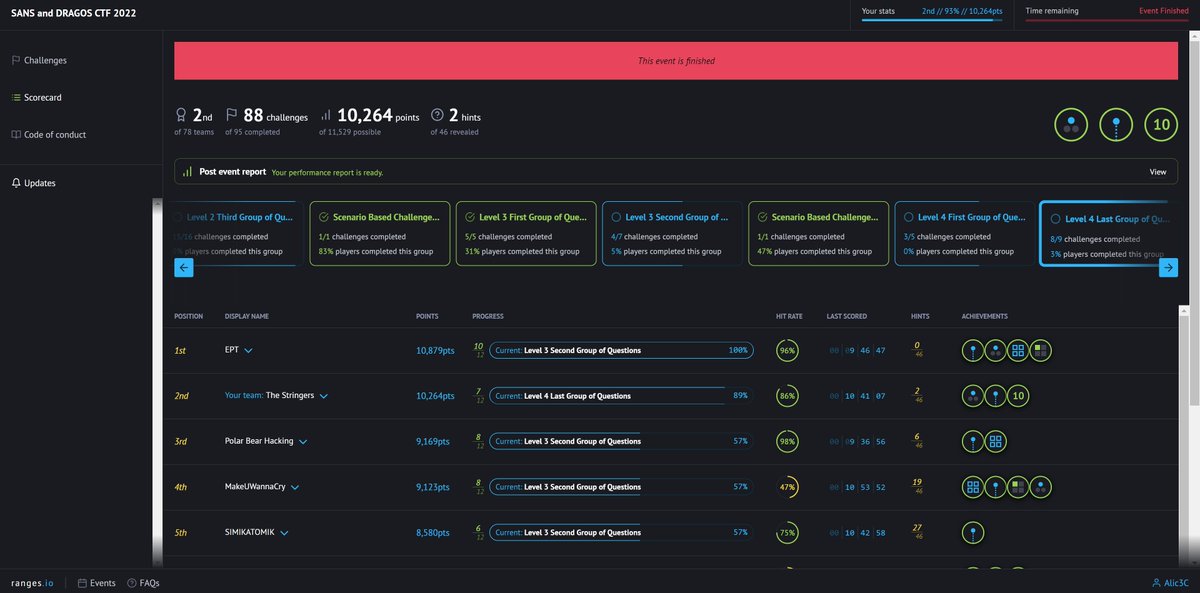Click the red 'This event is finished' banner
Image resolution: width=1200 pixels, height=593 pixels.
tap(676, 61)
